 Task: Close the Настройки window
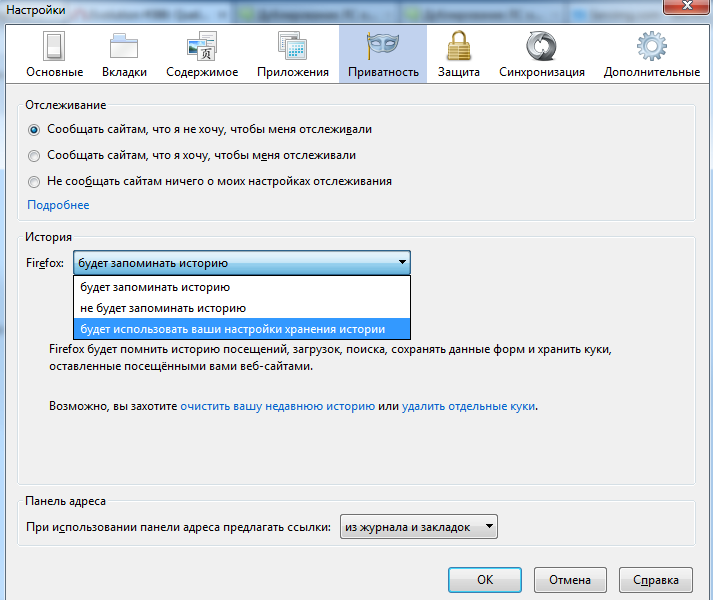tap(687, 6)
